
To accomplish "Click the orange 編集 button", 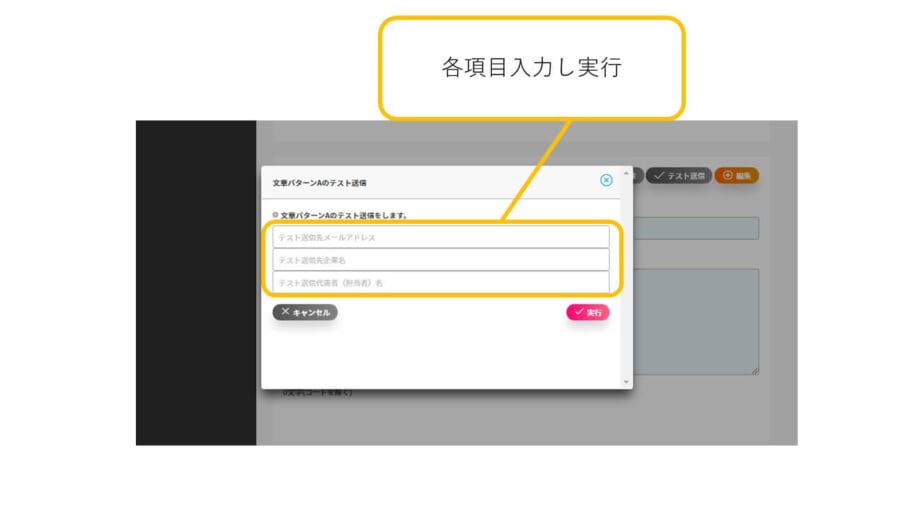I will pos(737,175).
